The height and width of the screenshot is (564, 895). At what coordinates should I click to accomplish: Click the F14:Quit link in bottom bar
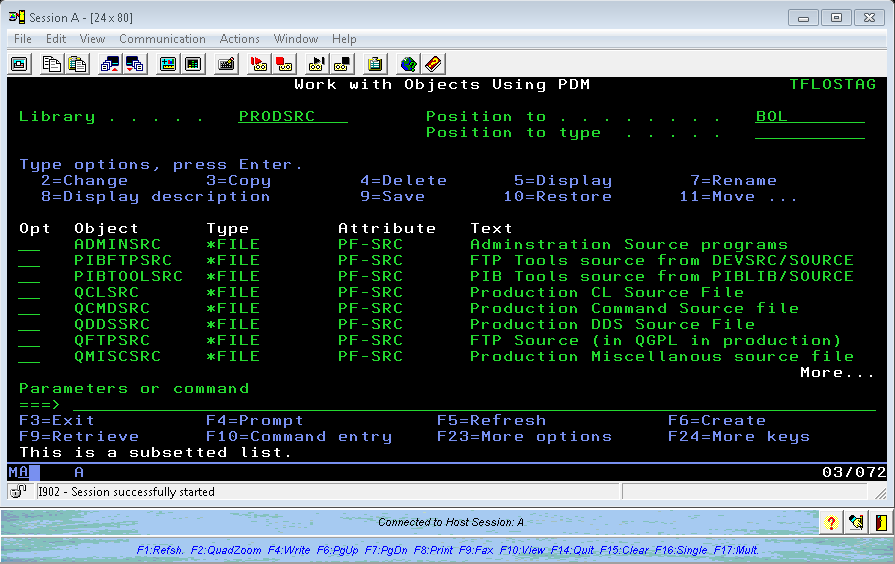click(x=573, y=550)
